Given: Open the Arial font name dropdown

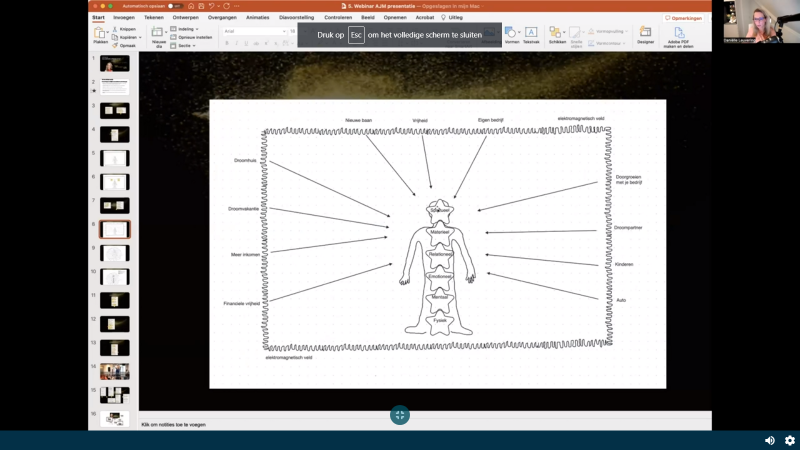Looking at the screenshot, I should [x=254, y=31].
